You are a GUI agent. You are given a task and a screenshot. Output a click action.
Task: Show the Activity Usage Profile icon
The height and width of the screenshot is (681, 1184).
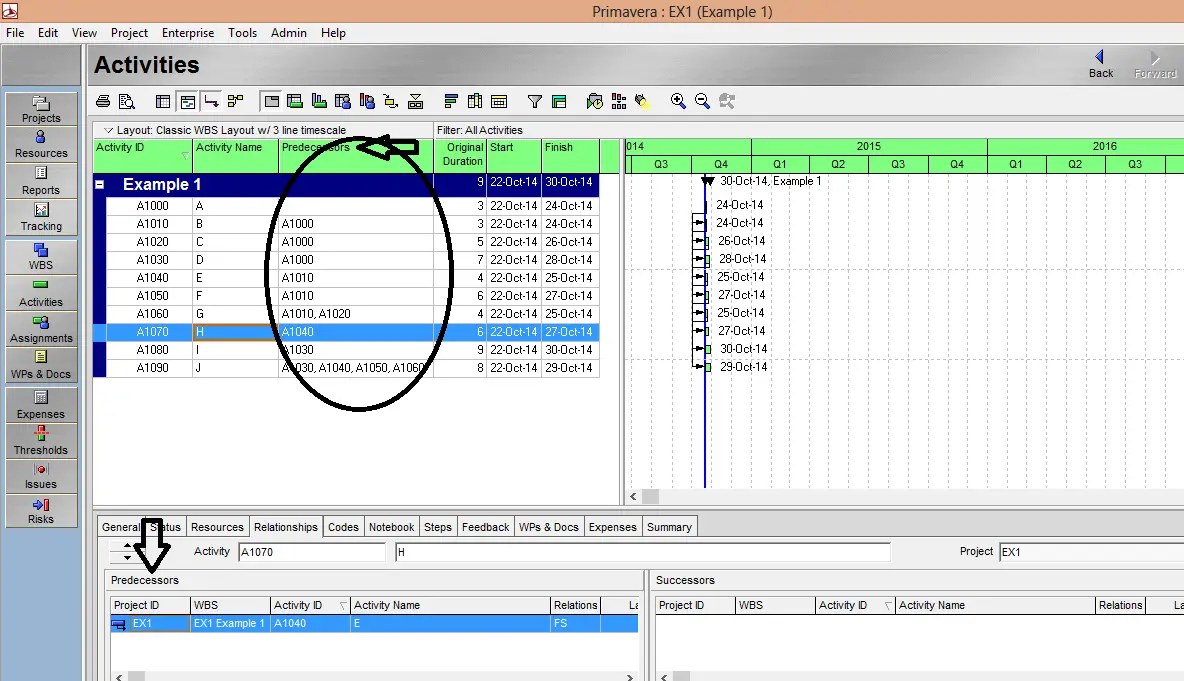pyautogui.click(x=319, y=101)
